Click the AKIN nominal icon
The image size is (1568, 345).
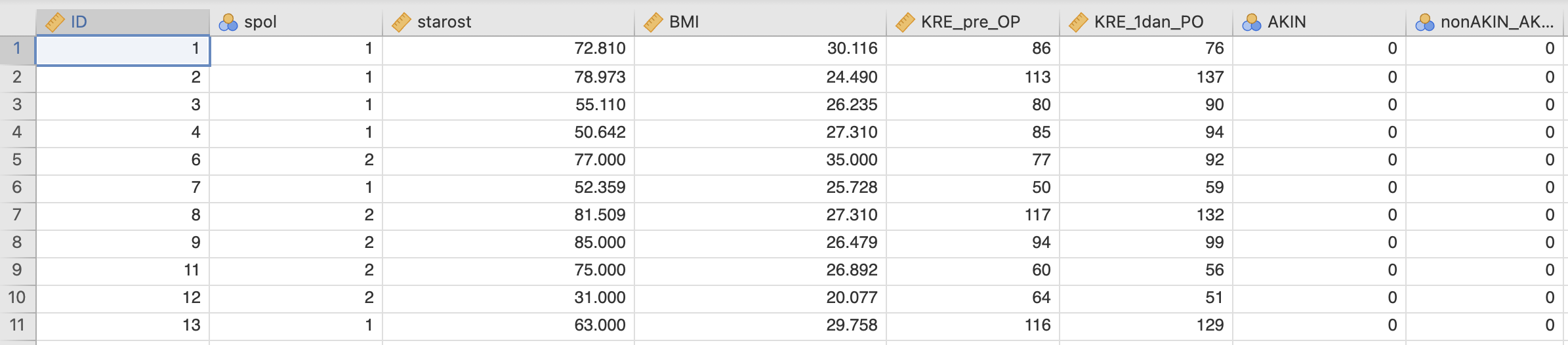point(1251,22)
